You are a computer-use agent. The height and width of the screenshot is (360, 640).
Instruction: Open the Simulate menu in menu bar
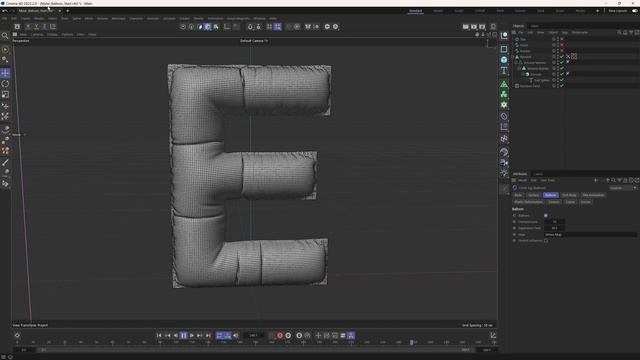click(x=169, y=18)
